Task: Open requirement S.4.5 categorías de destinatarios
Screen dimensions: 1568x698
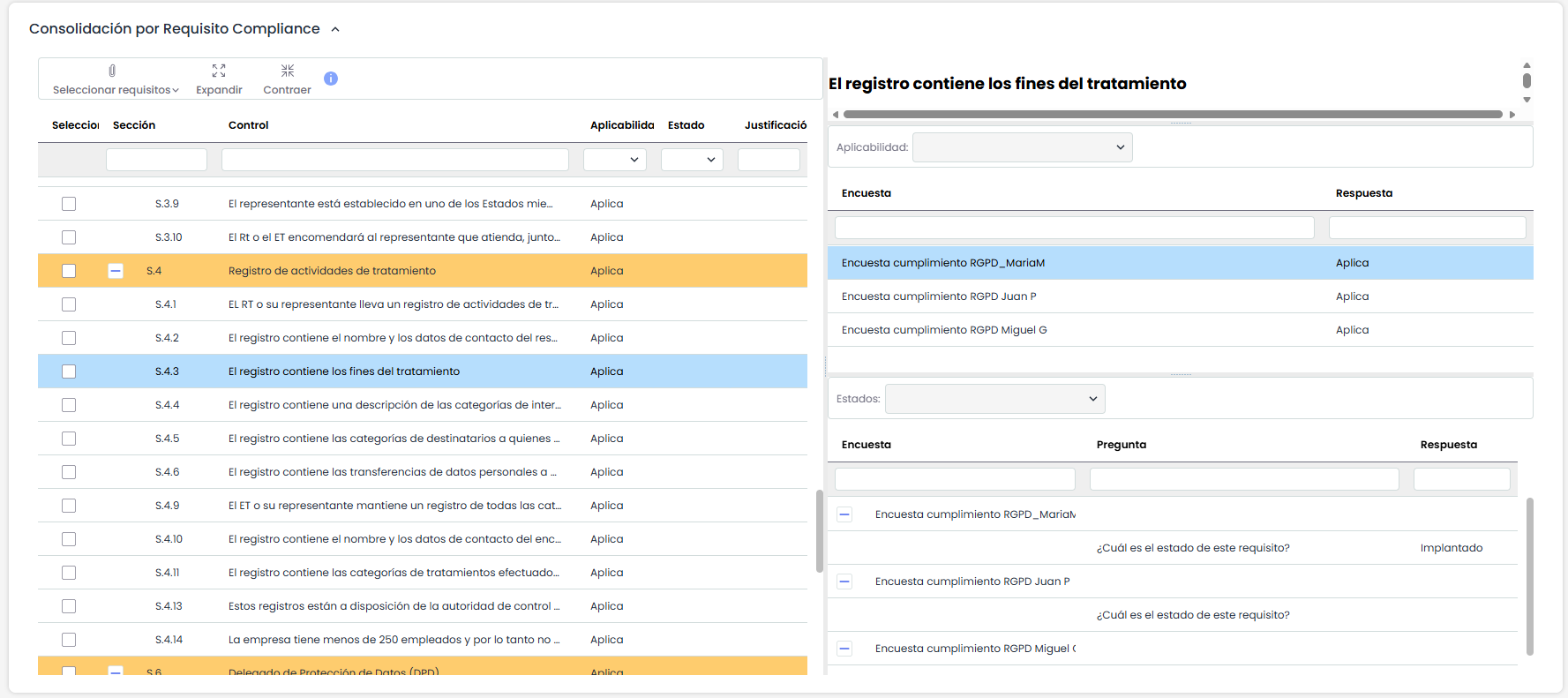Action: pos(393,439)
